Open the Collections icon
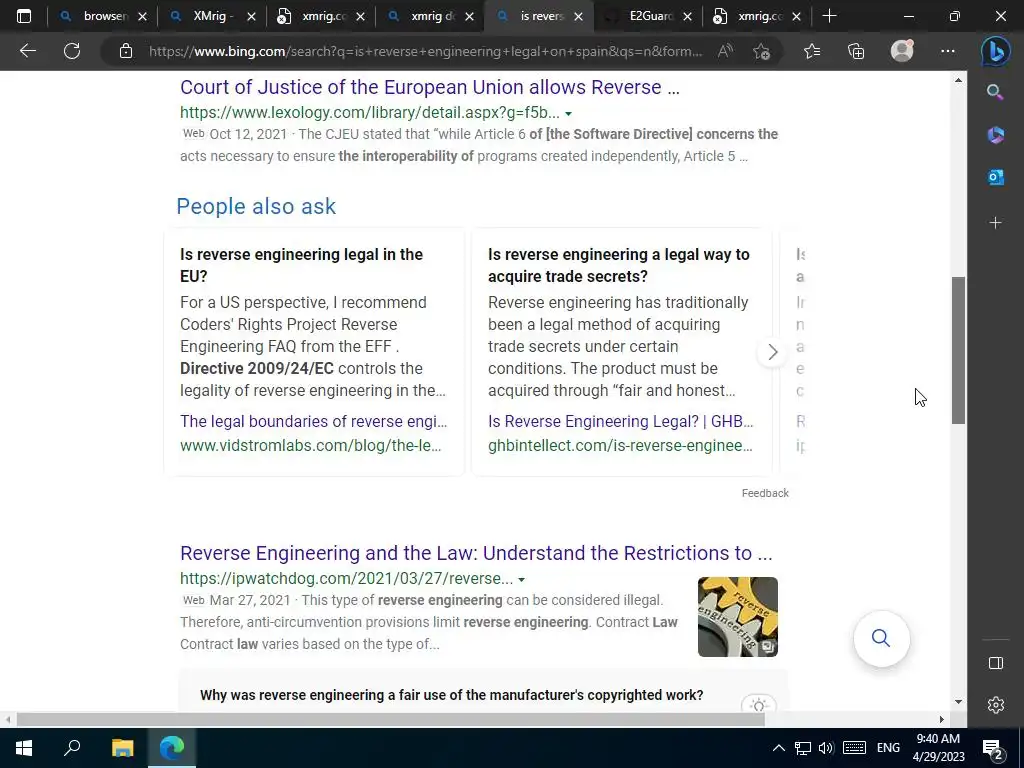 click(856, 51)
